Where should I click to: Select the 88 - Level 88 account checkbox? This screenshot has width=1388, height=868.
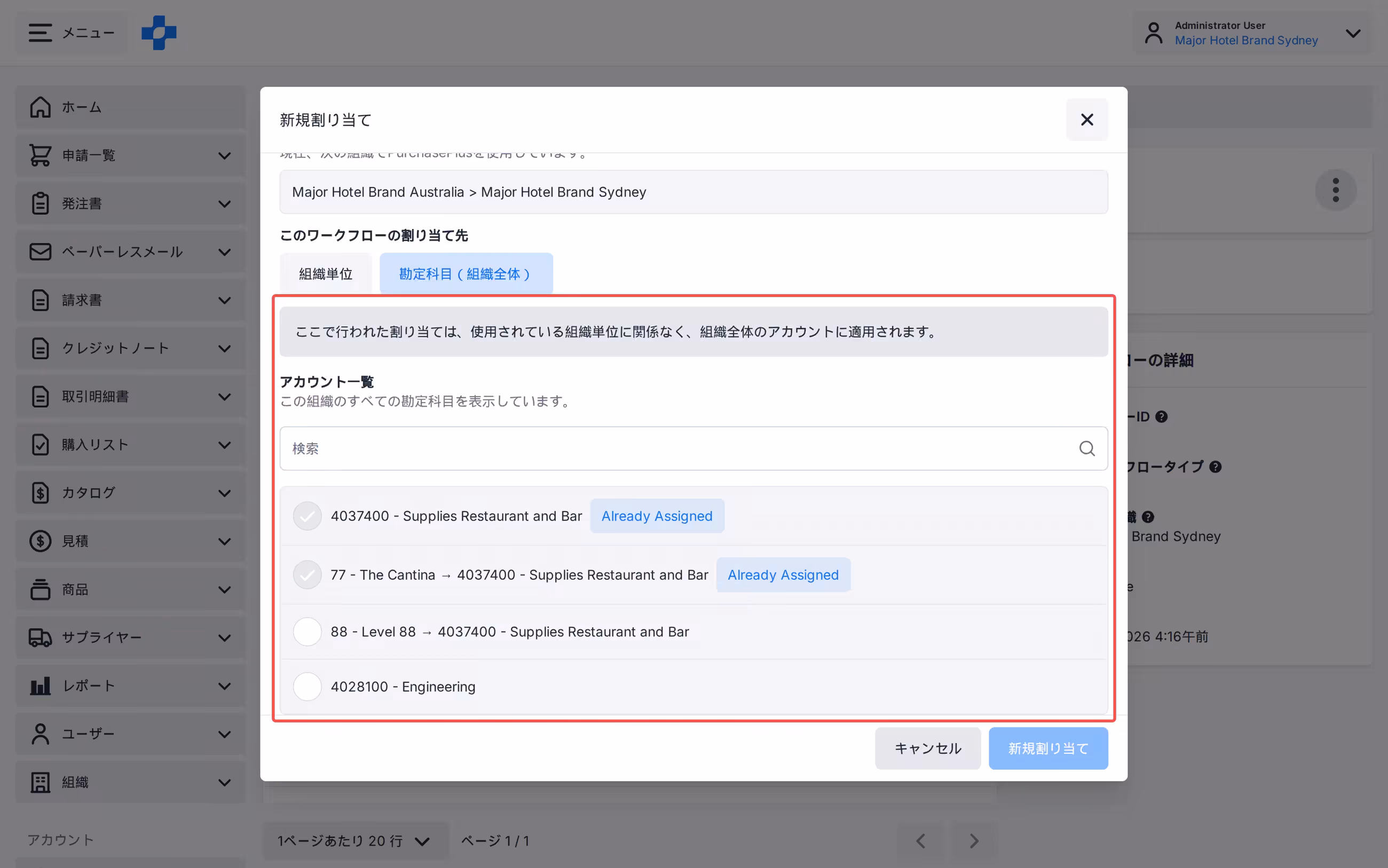pos(307,632)
